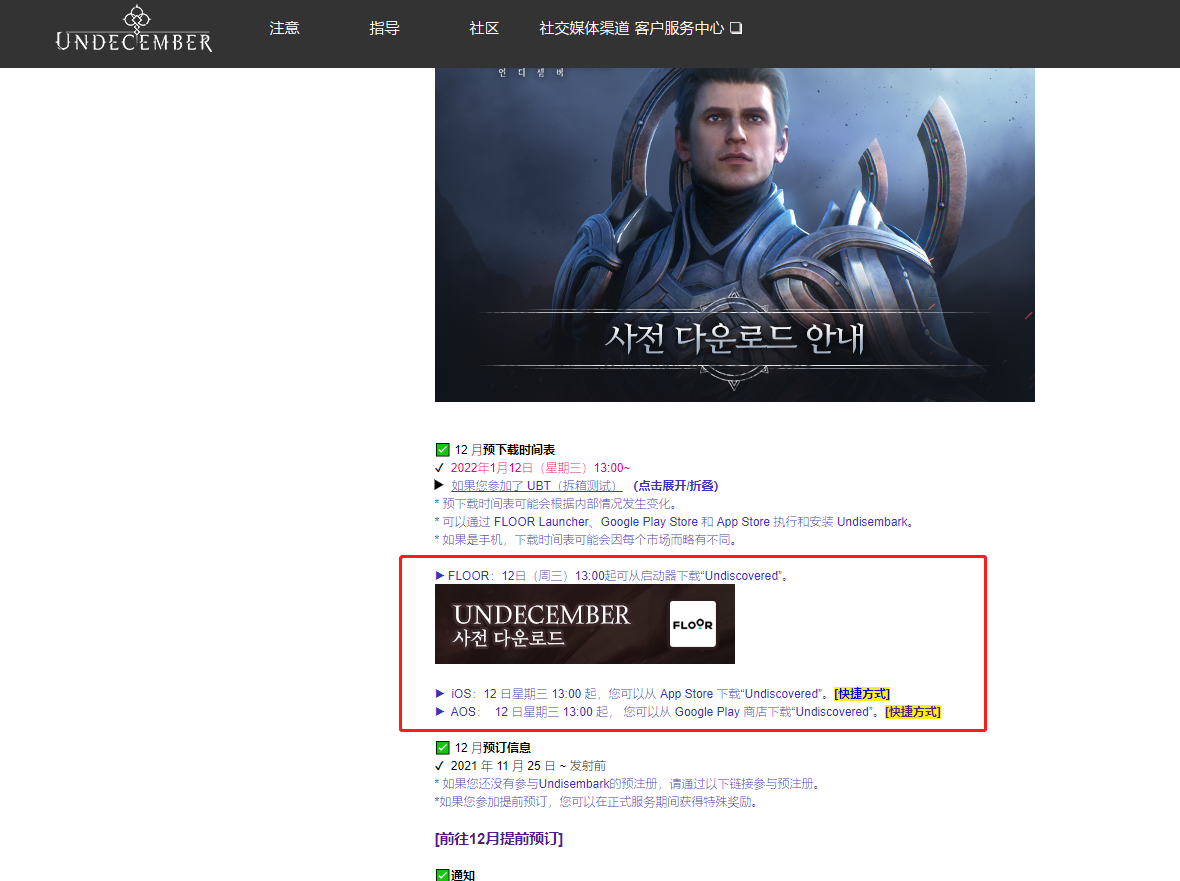Click the FLOOR: 12日 13:00 download line
This screenshot has height=881, width=1180.
[x=611, y=576]
